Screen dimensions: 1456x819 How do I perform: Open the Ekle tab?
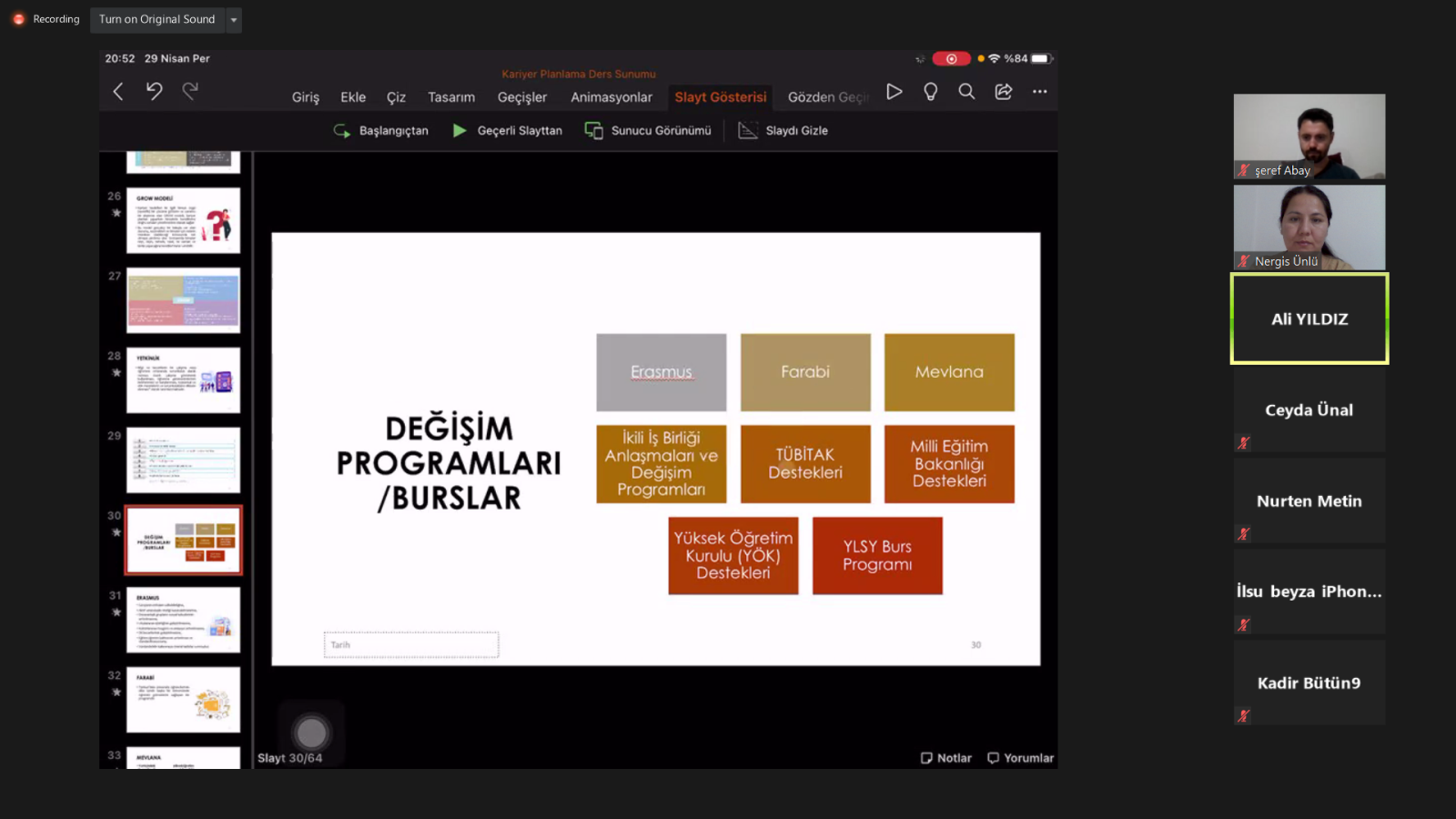point(353,97)
